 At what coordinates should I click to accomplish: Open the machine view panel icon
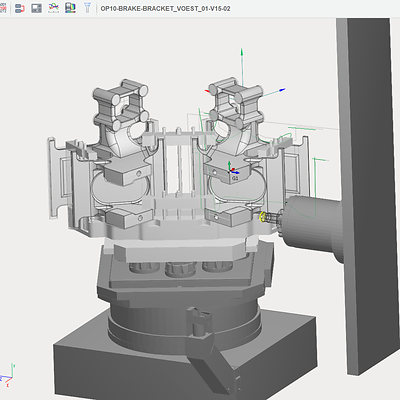click(37, 8)
